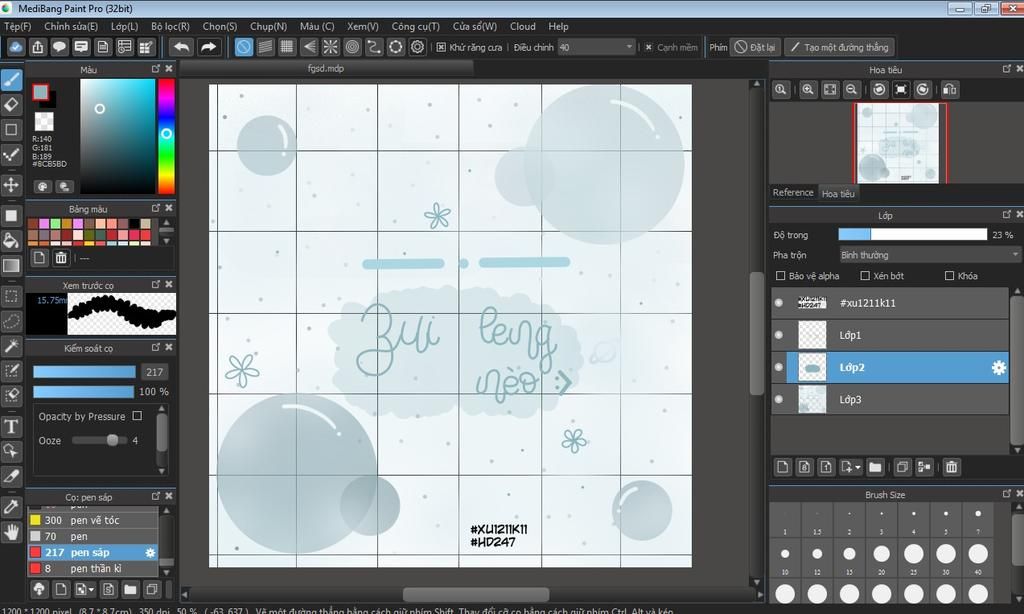The width and height of the screenshot is (1024, 614).
Task: Click the Redo arrow in toolbar
Action: tap(208, 47)
